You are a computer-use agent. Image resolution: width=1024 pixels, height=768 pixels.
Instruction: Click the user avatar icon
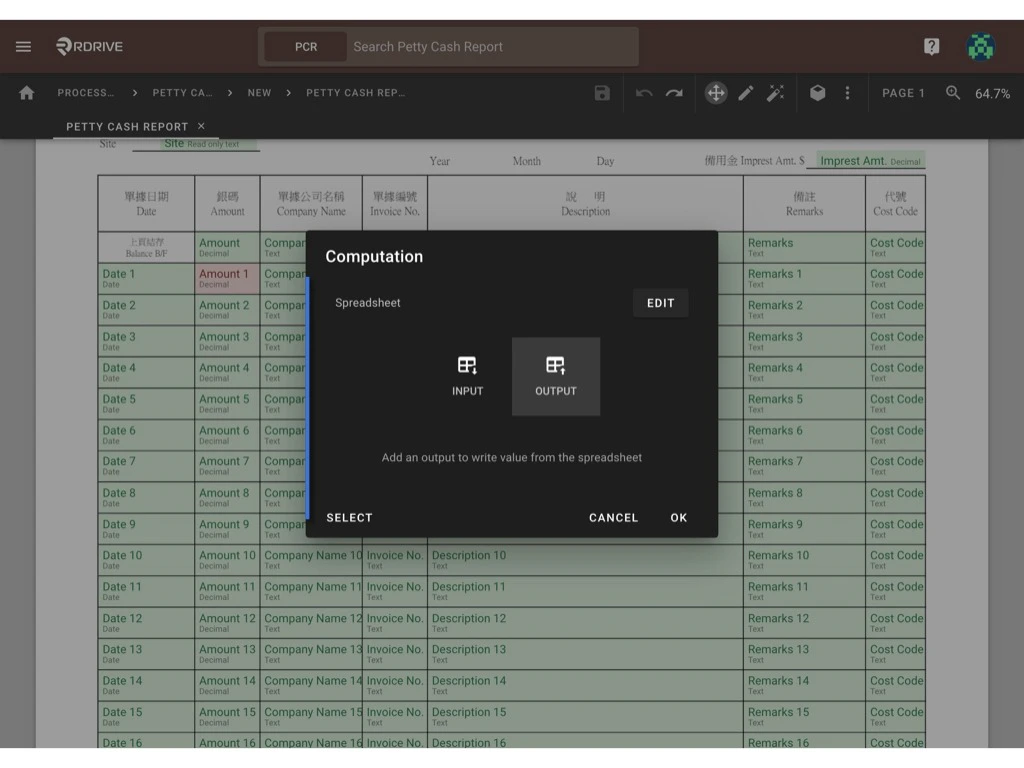point(980,46)
